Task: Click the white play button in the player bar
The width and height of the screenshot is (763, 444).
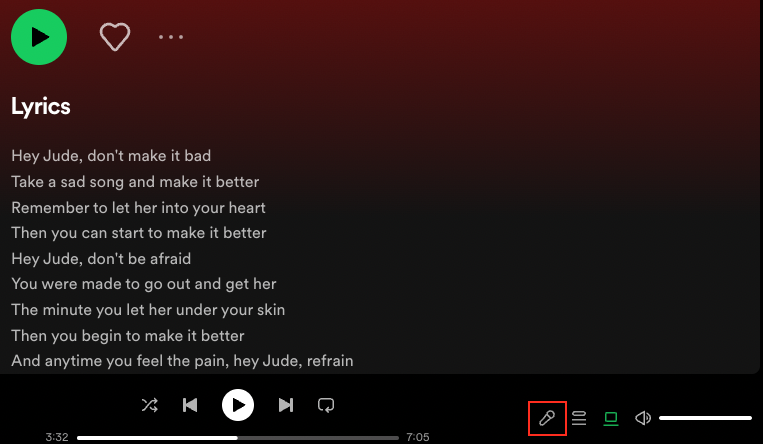Action: (x=238, y=405)
